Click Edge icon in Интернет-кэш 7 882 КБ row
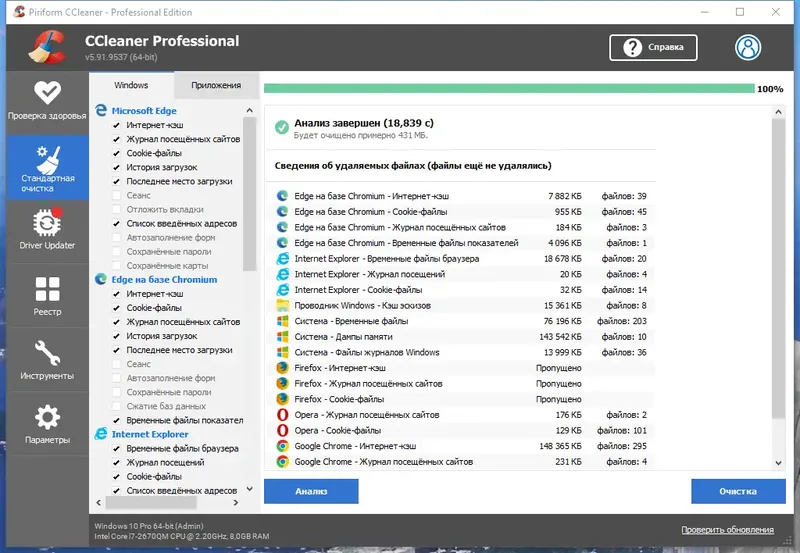This screenshot has width=800, height=553. 282,196
